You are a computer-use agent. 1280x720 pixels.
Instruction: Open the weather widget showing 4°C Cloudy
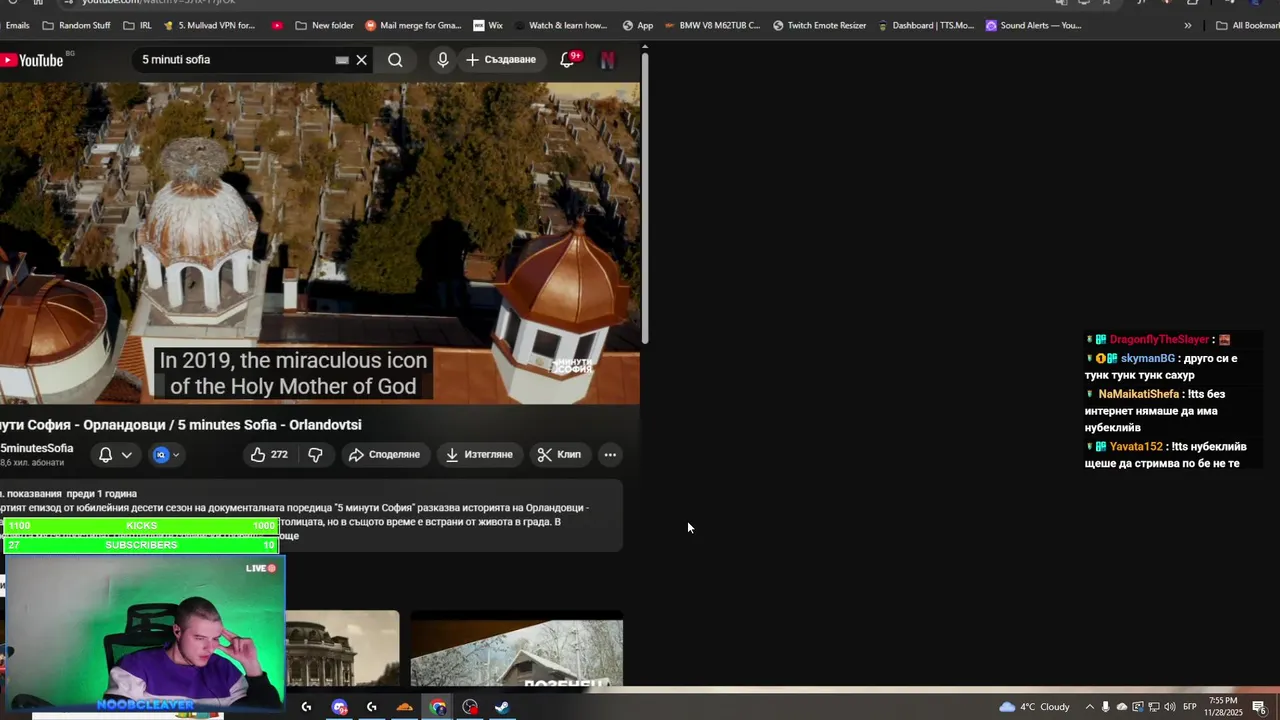[x=1035, y=707]
